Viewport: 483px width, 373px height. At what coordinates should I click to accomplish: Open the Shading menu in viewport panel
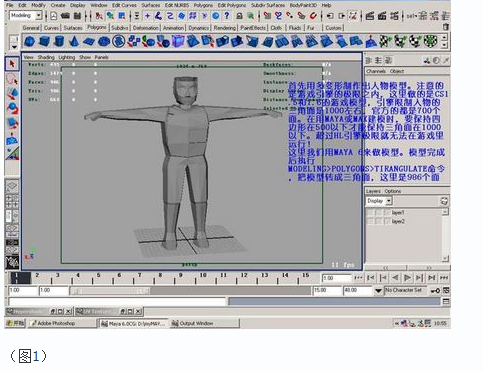[46, 57]
